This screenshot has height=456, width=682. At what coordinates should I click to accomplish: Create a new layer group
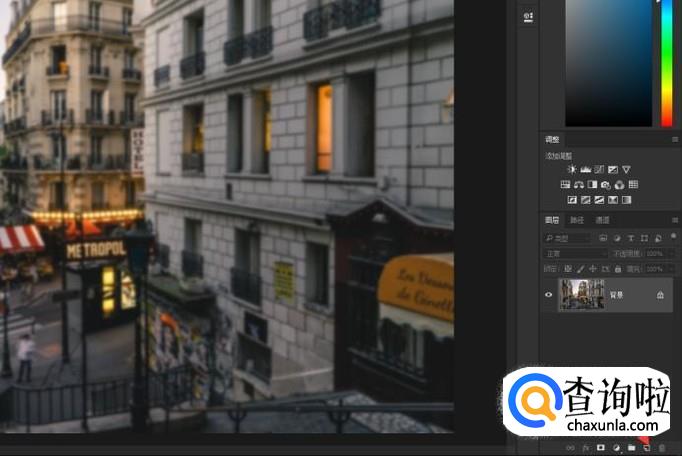pyautogui.click(x=632, y=448)
